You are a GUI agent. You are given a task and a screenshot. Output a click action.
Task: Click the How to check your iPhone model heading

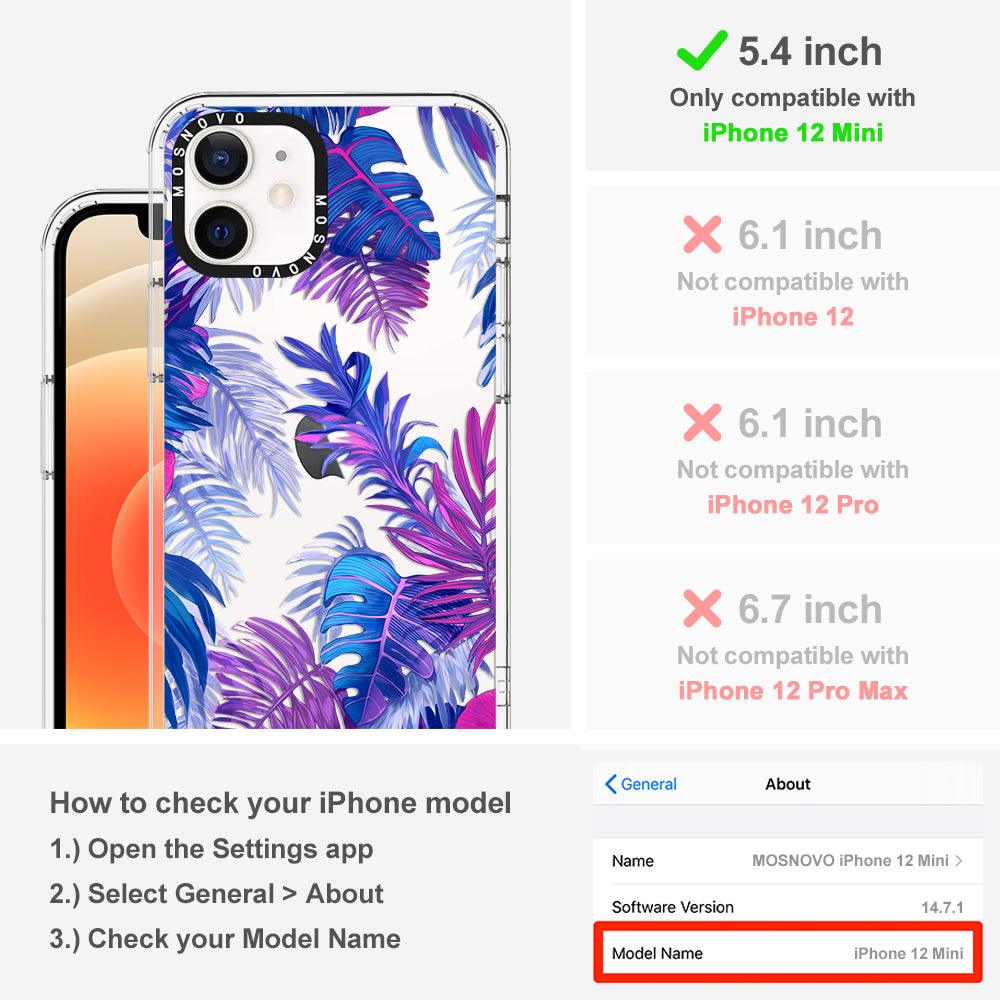pyautogui.click(x=281, y=803)
